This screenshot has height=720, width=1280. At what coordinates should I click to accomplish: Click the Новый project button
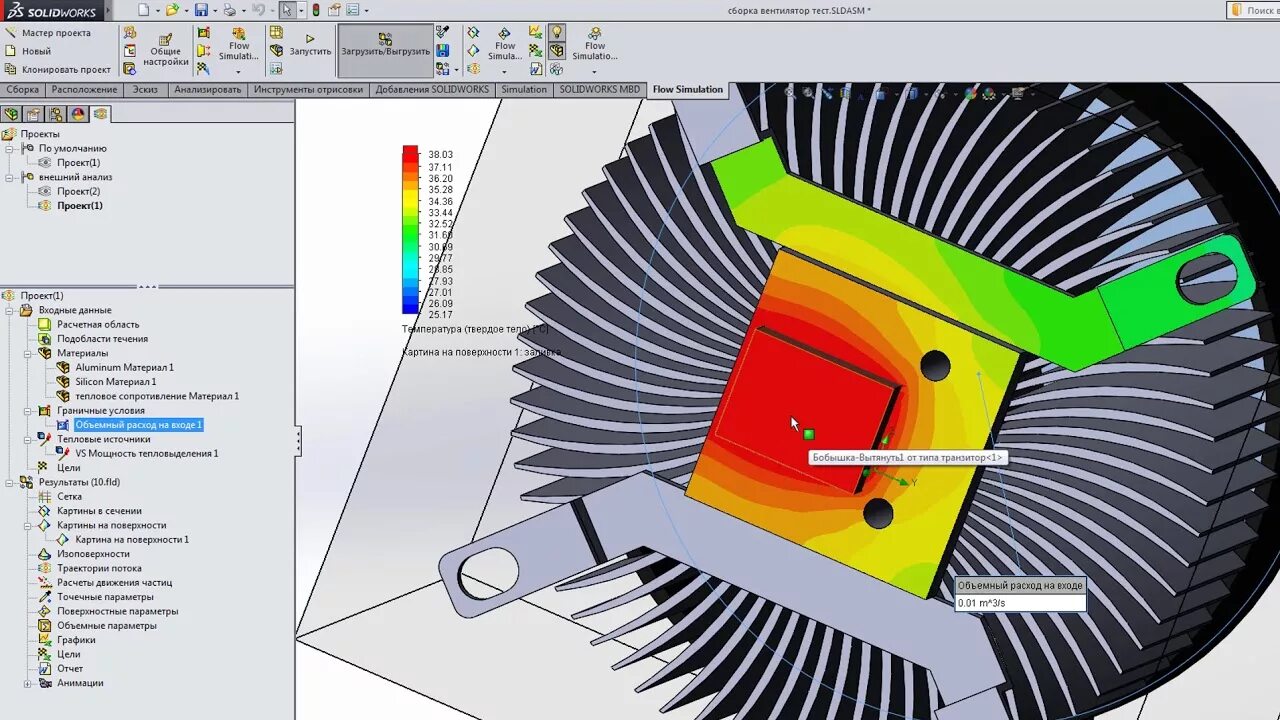tap(28, 51)
